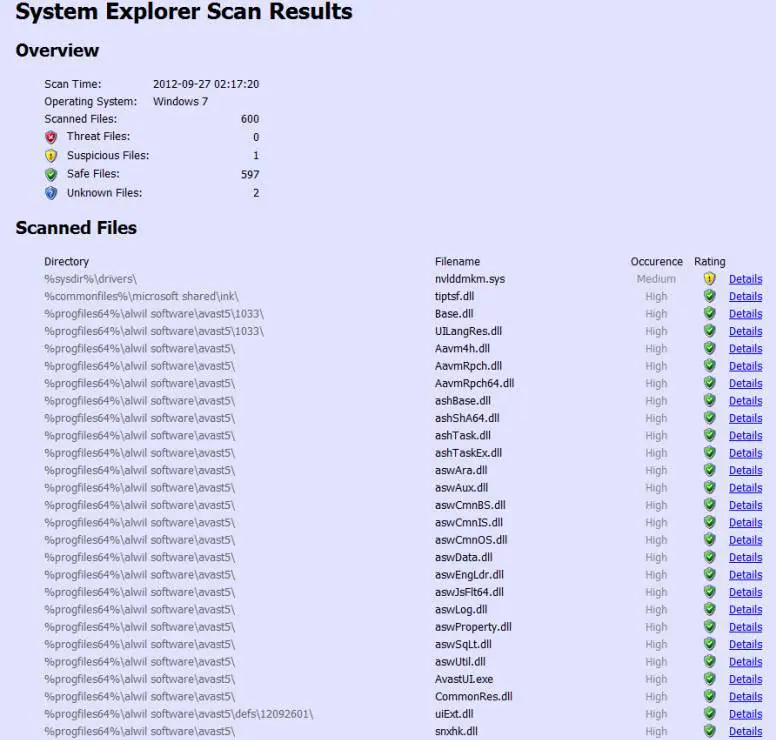The image size is (776, 740).
Task: Click the Filename column header
Action: (x=457, y=262)
